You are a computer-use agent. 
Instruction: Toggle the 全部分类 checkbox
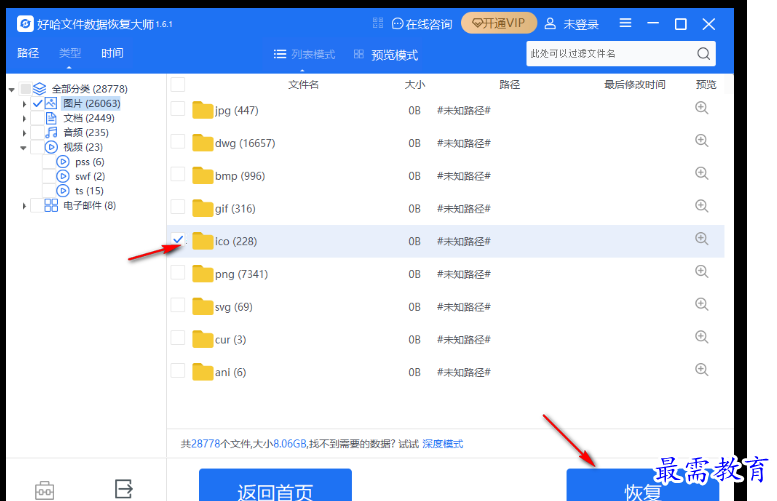point(25,89)
